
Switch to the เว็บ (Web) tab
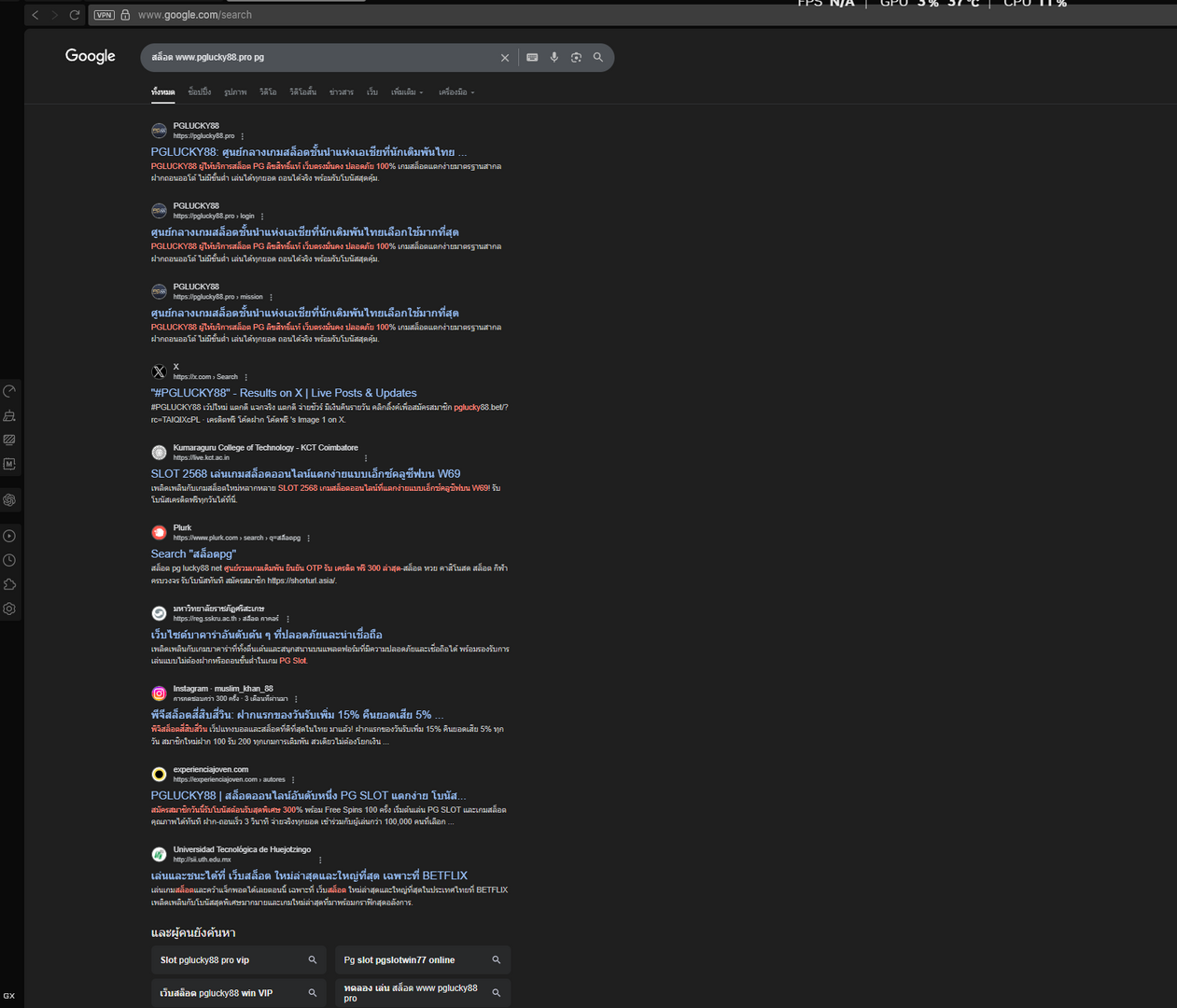(372, 92)
